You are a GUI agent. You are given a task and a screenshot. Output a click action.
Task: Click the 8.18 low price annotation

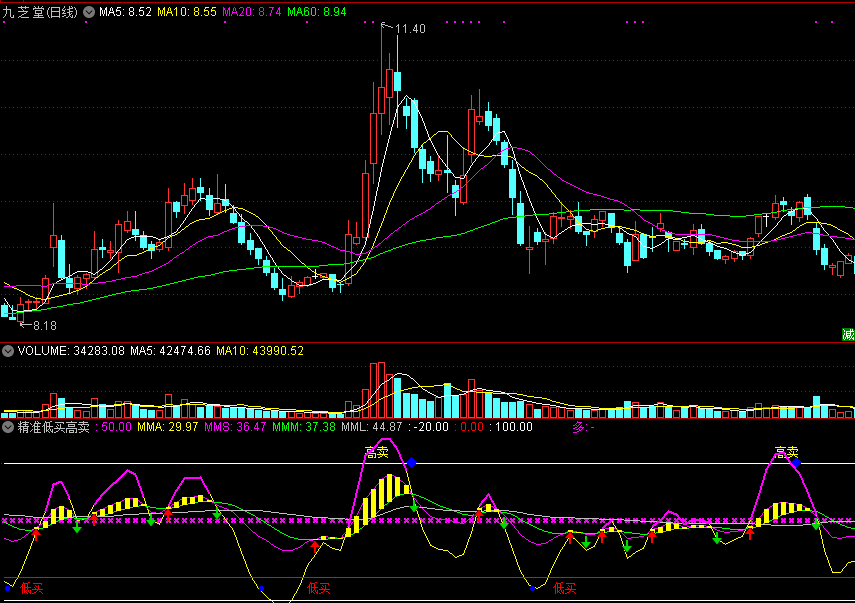pos(45,326)
